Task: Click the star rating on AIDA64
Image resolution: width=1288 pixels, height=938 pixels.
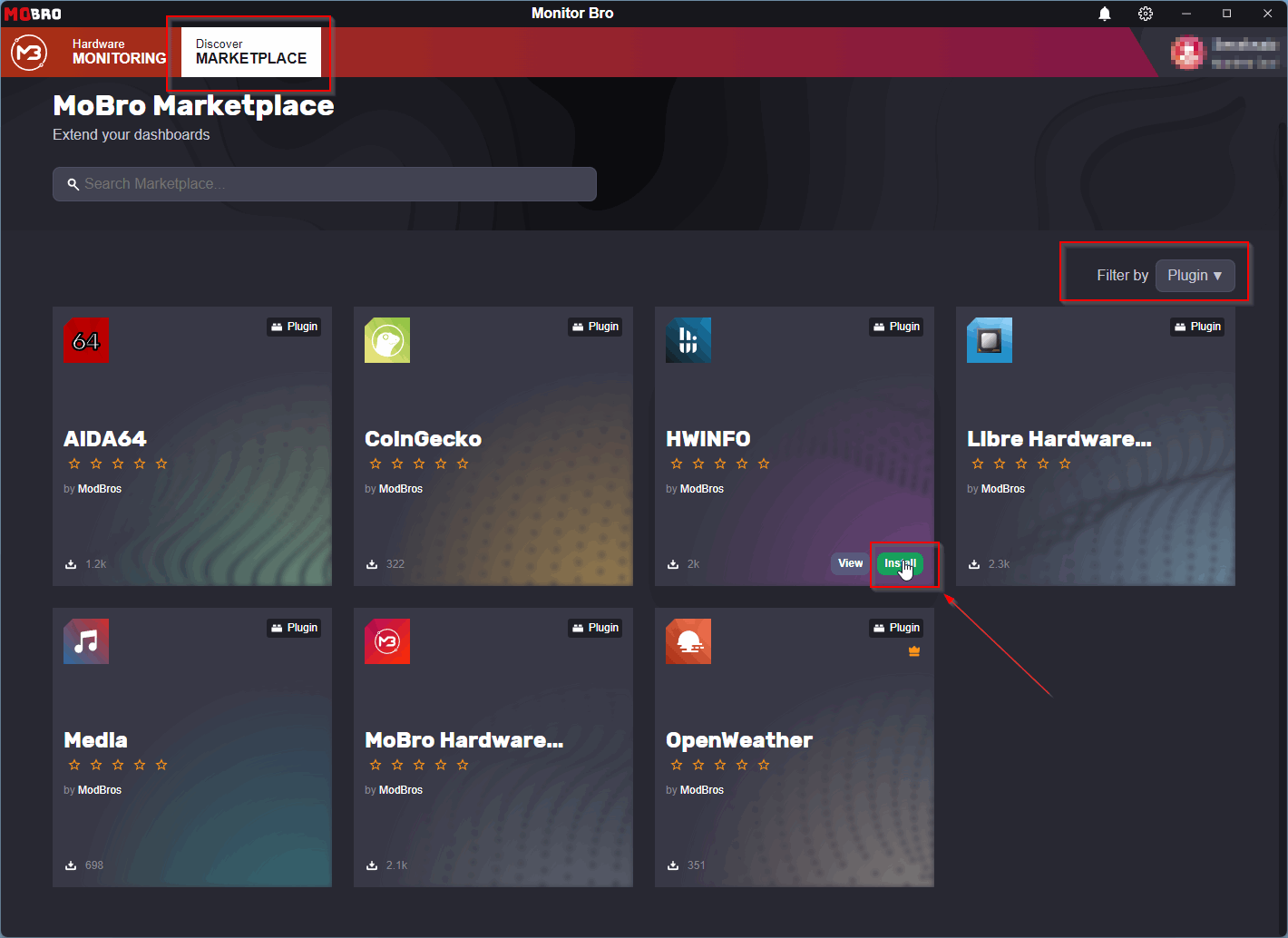Action: point(118,464)
